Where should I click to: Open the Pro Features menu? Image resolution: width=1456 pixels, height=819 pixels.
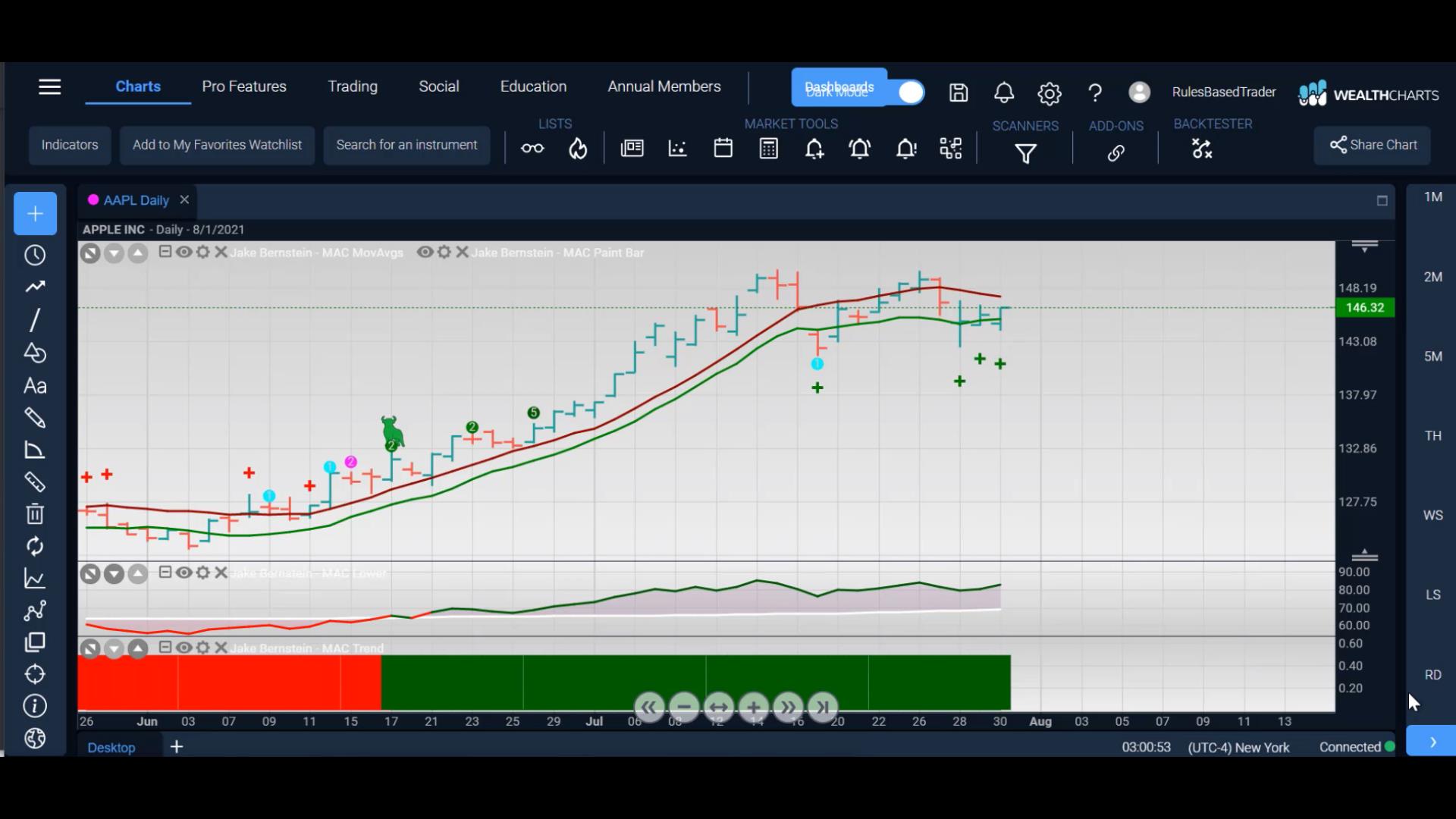244,86
